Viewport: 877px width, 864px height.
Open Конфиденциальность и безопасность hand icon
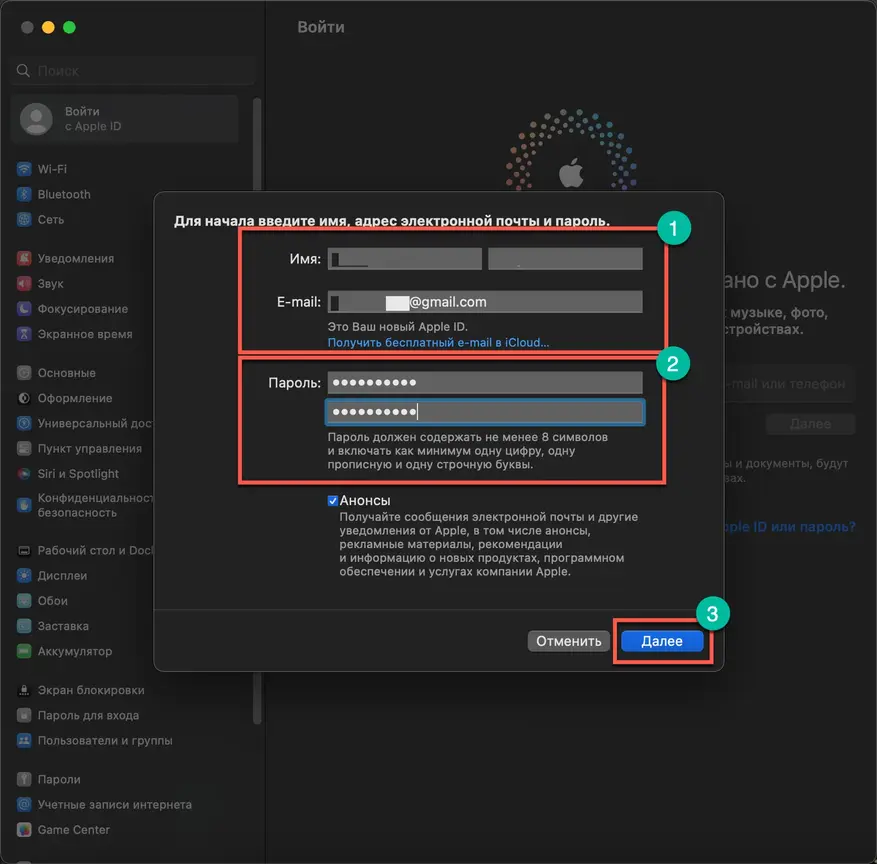[x=24, y=505]
